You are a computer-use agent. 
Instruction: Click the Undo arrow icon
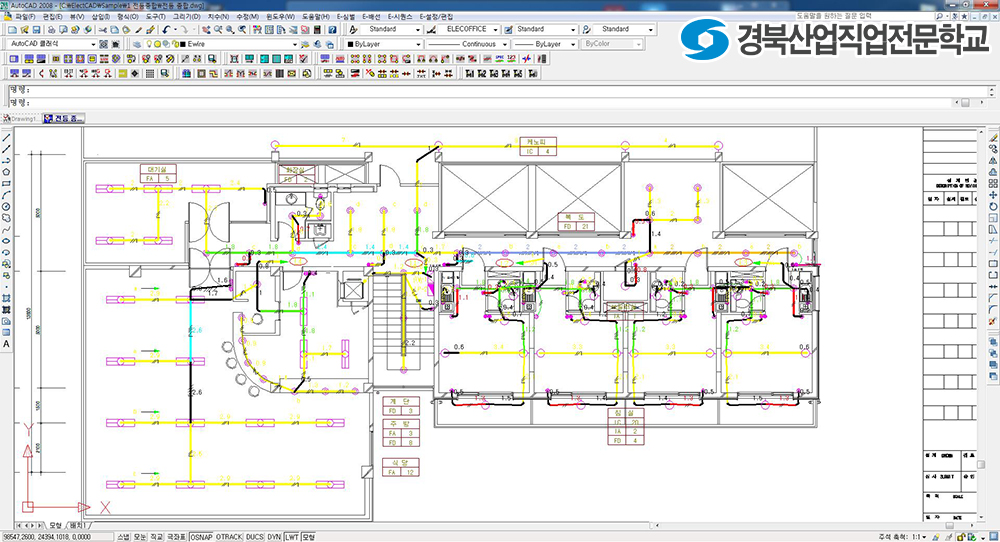166,29
